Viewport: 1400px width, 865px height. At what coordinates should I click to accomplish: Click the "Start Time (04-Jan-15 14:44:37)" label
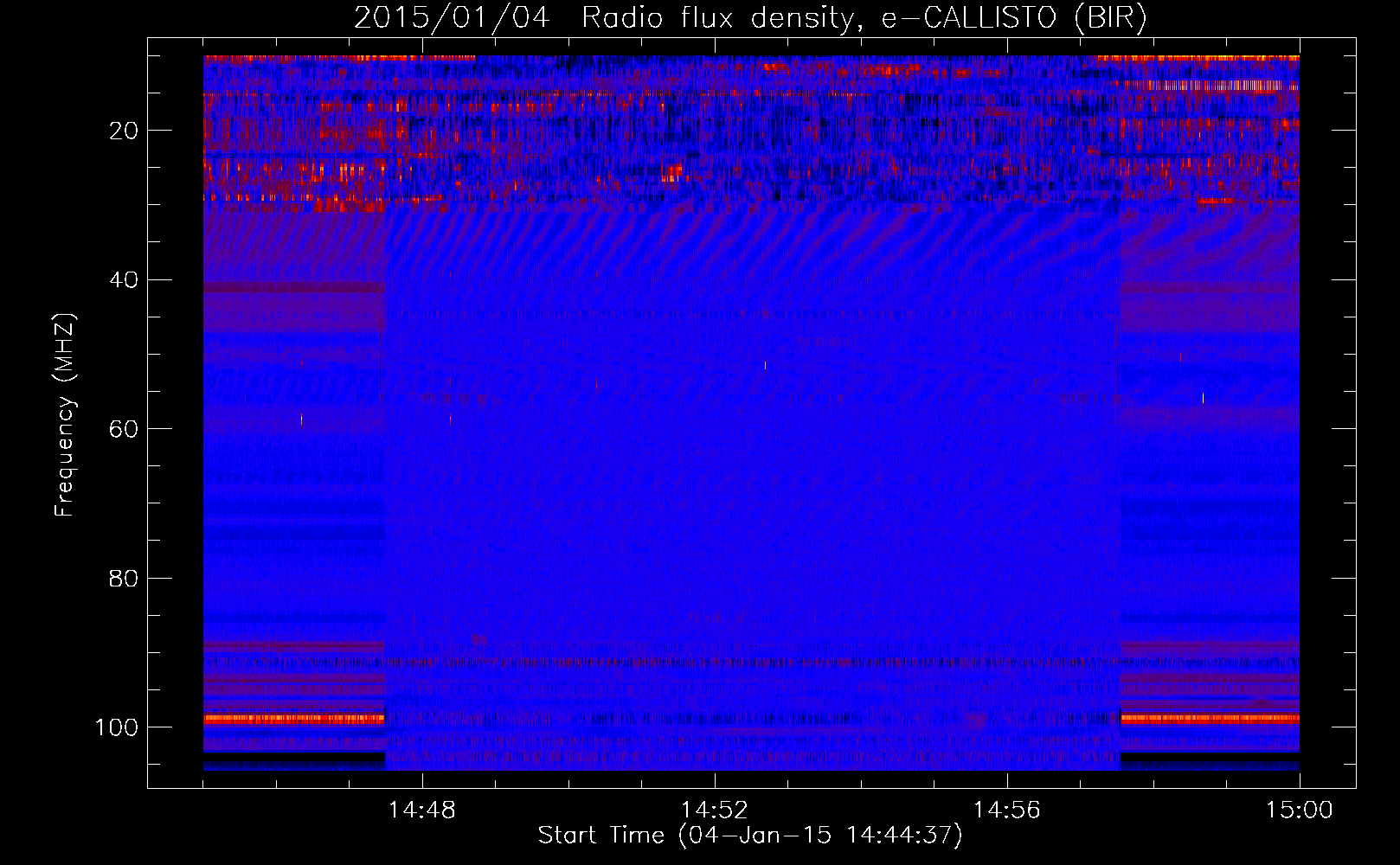point(750,836)
